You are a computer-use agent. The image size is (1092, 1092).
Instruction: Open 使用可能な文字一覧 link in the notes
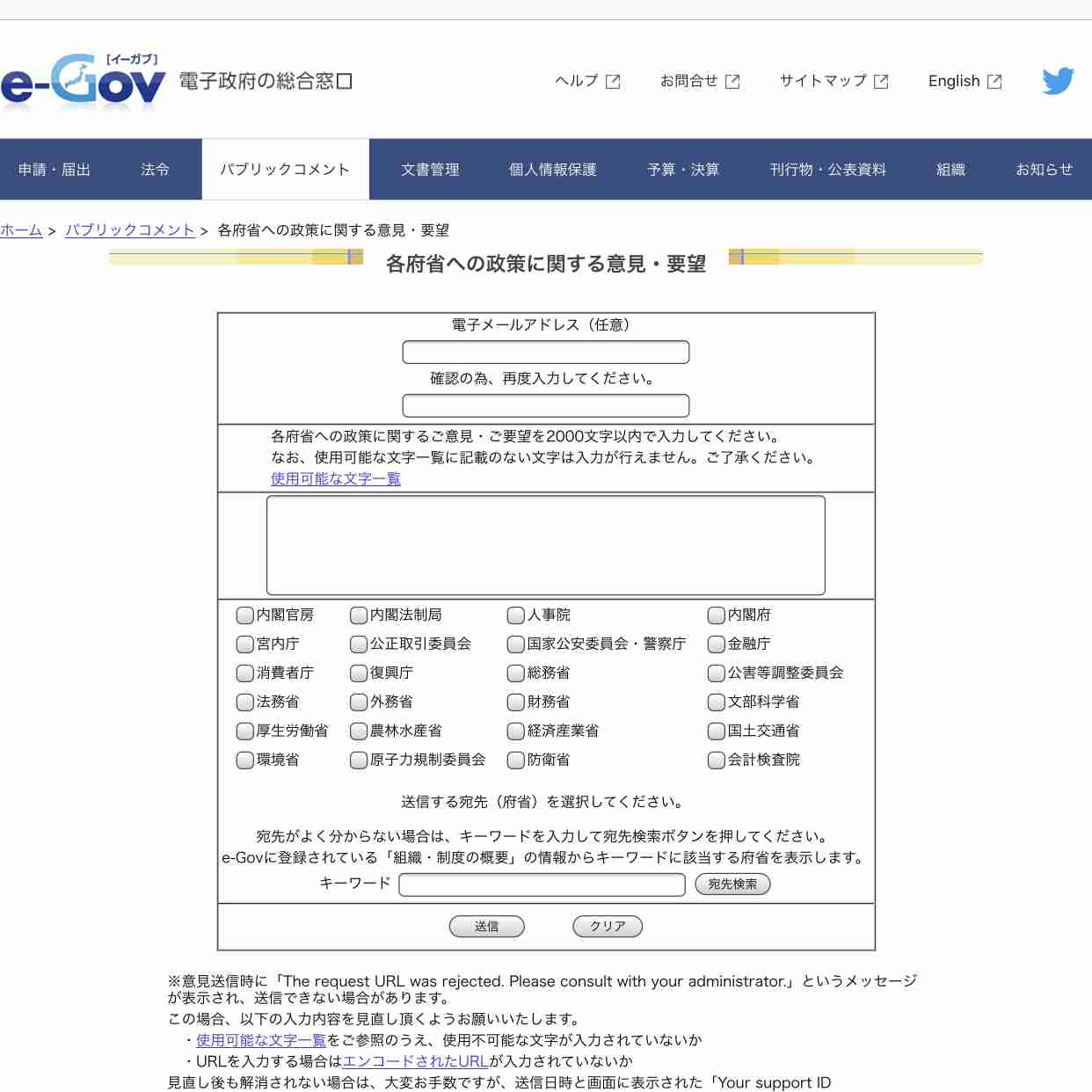pyautogui.click(x=261, y=1040)
